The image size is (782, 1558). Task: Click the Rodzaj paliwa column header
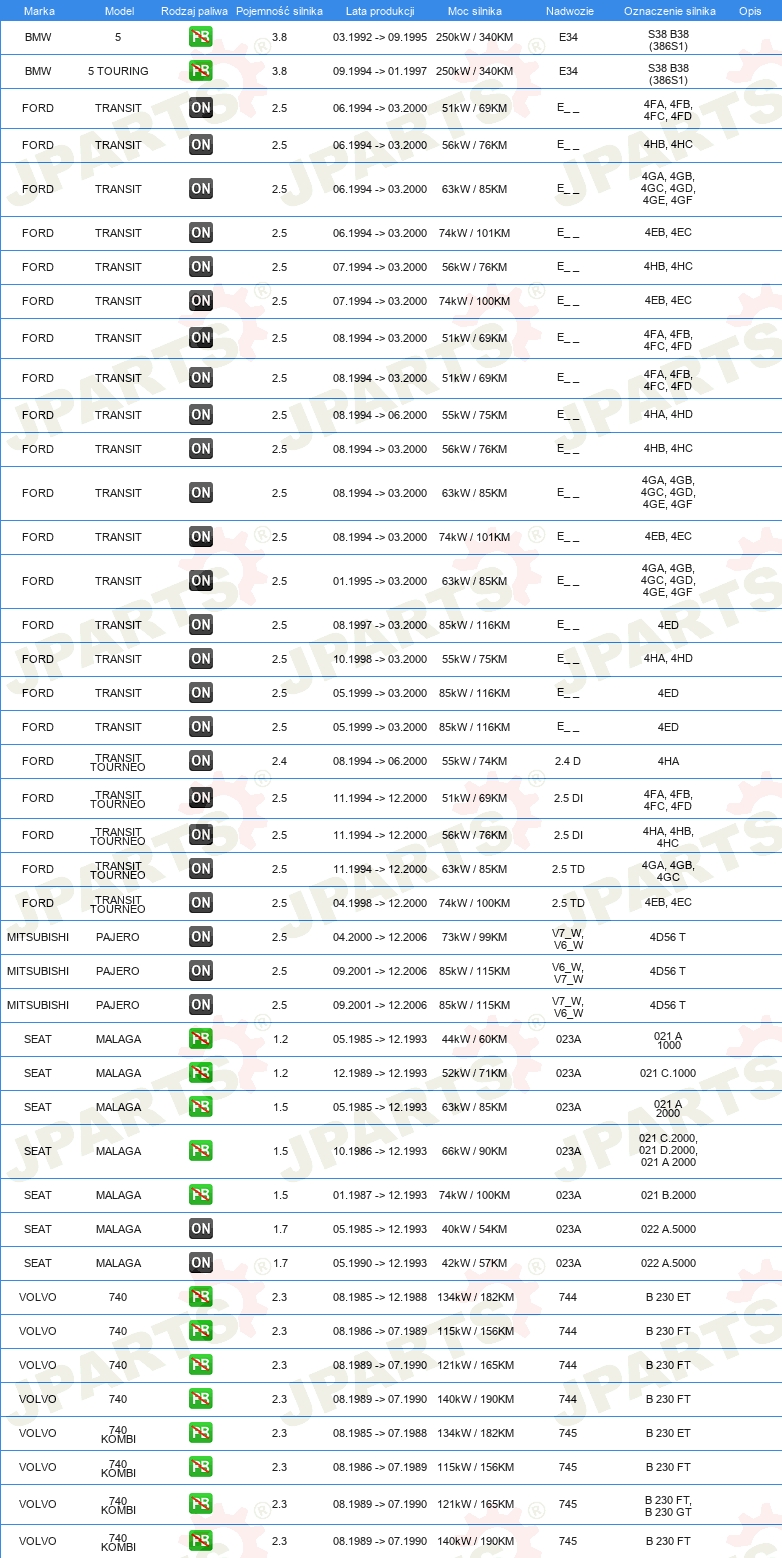[194, 11]
